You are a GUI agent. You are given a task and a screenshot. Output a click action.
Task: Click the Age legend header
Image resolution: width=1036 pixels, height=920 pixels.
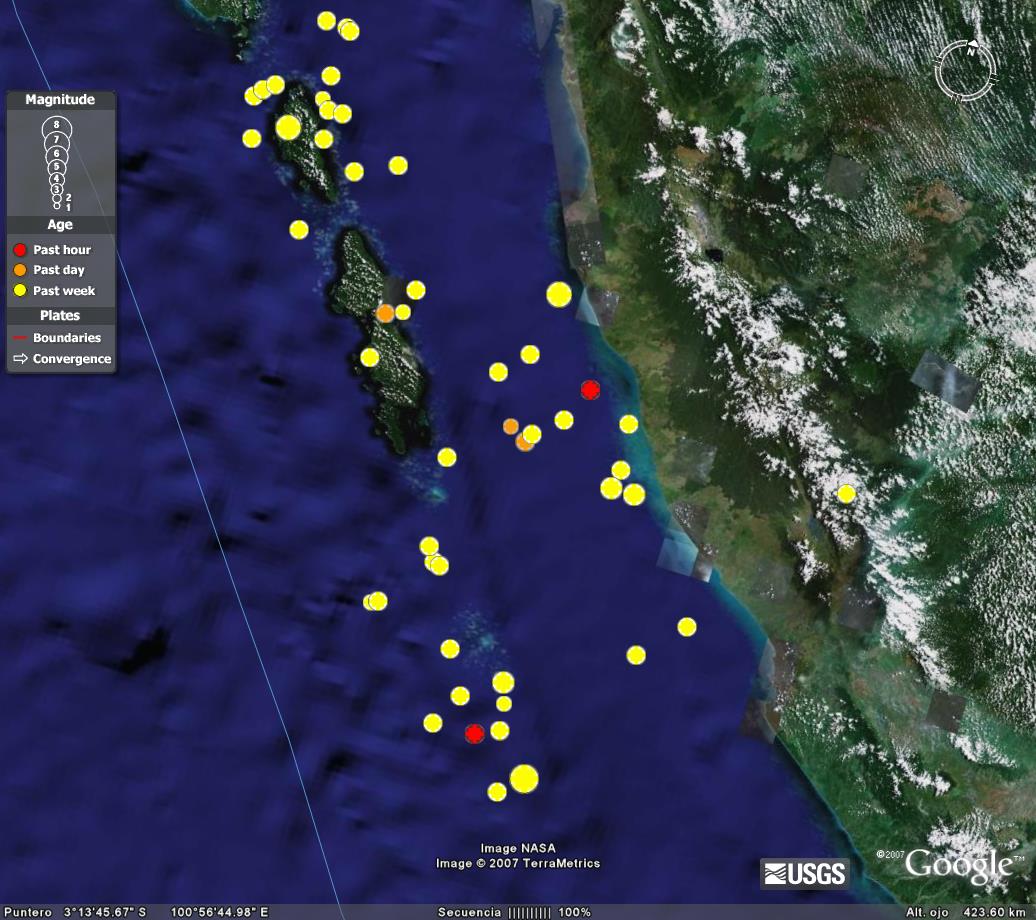point(60,225)
